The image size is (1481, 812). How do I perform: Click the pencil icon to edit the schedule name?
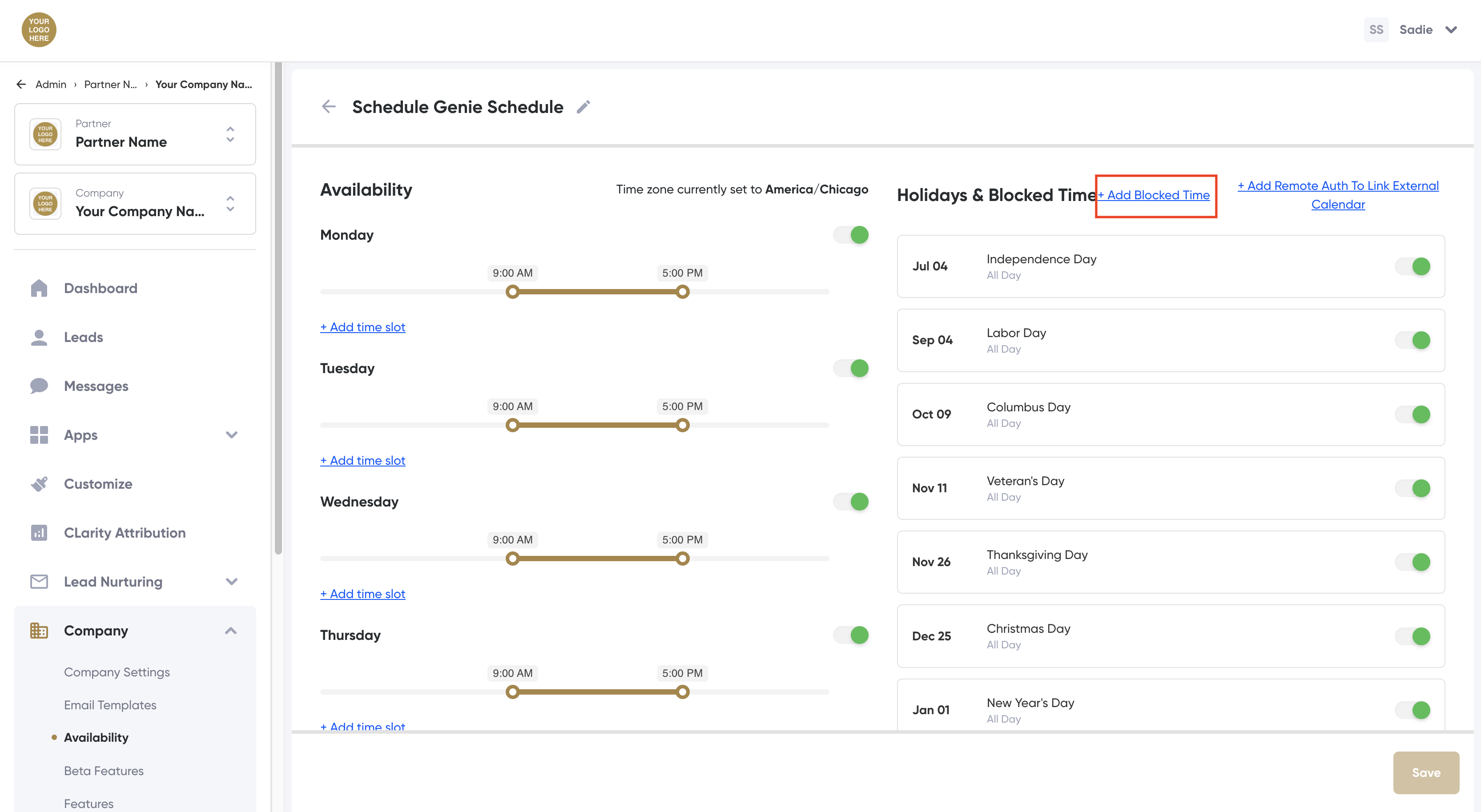click(583, 107)
